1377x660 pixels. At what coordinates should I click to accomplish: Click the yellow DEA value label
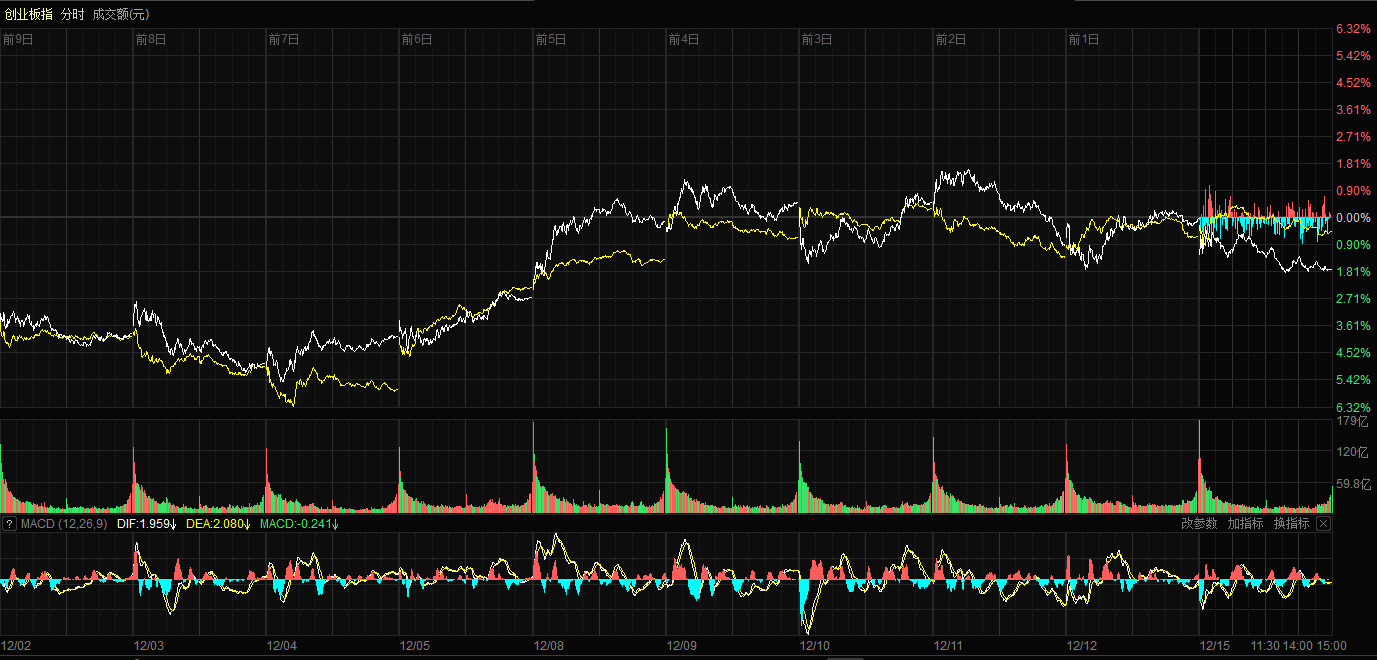(216, 524)
